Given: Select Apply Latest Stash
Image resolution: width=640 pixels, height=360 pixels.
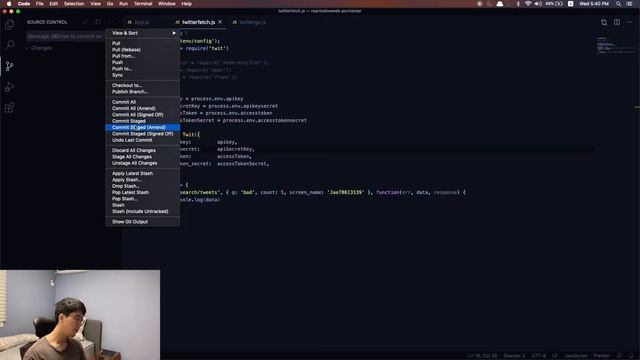Looking at the screenshot, I should [142, 173].
